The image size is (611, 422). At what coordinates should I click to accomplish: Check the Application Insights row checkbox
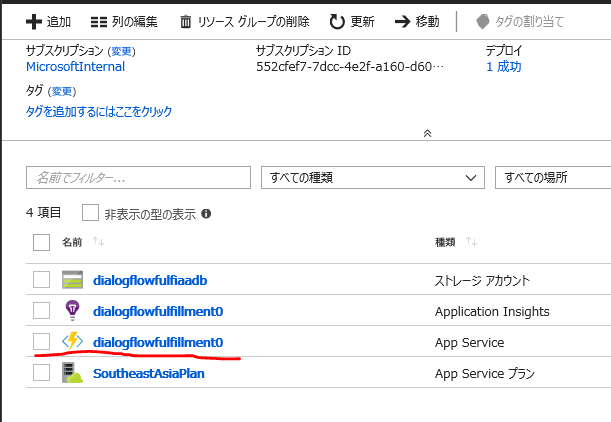pyautogui.click(x=41, y=311)
